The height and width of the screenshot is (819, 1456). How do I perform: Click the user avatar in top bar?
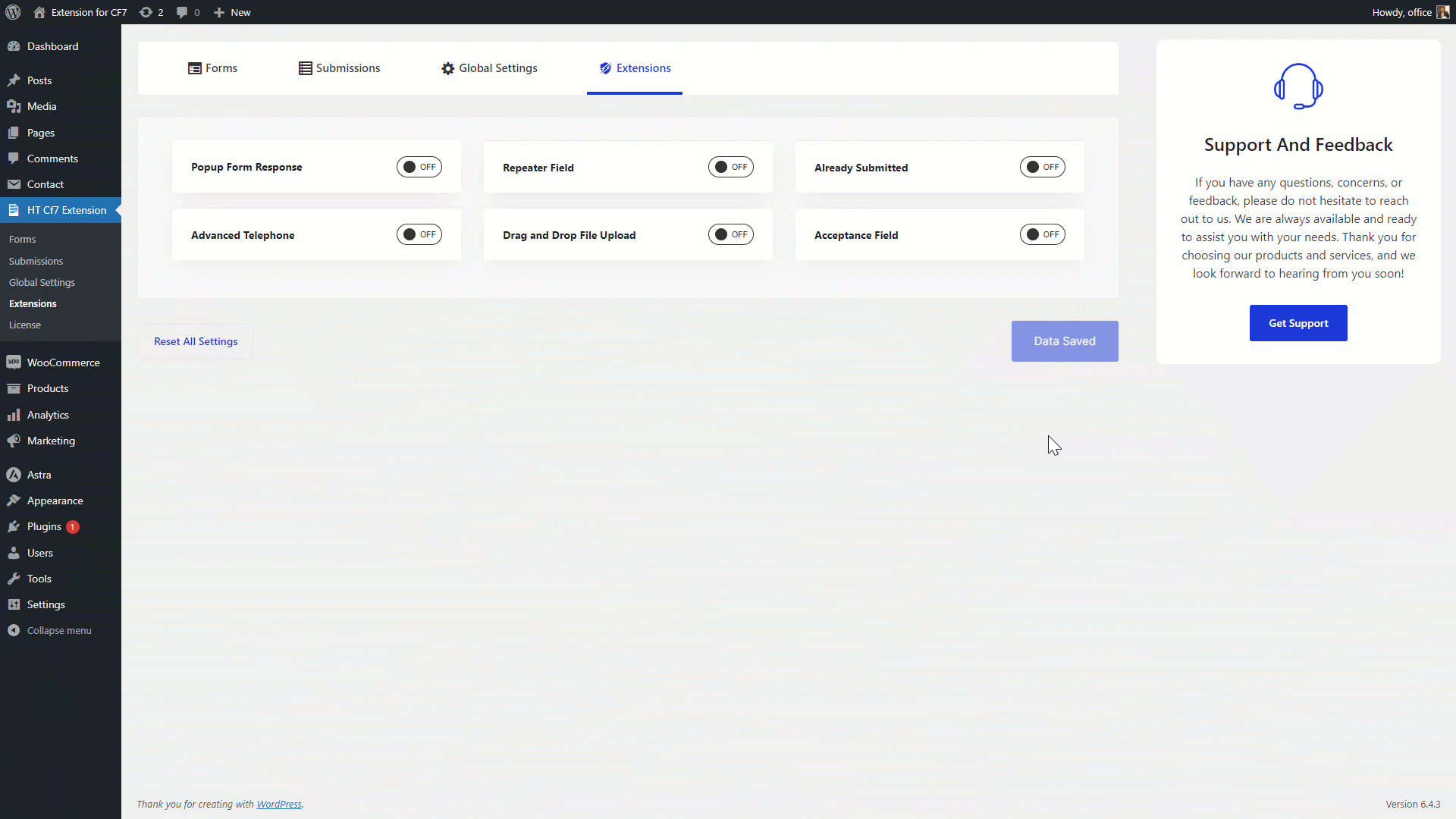click(1442, 12)
